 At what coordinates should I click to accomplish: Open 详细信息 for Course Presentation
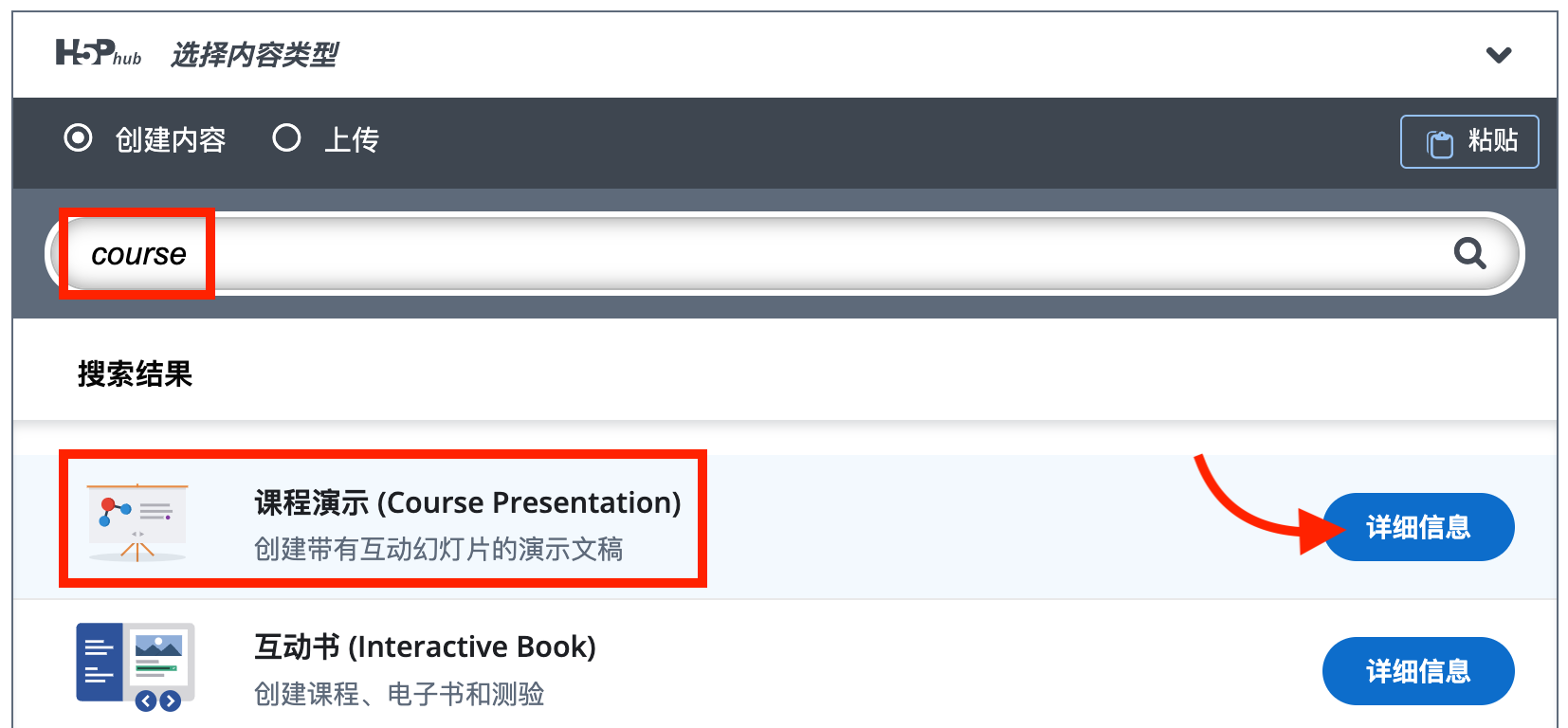pos(1417,527)
